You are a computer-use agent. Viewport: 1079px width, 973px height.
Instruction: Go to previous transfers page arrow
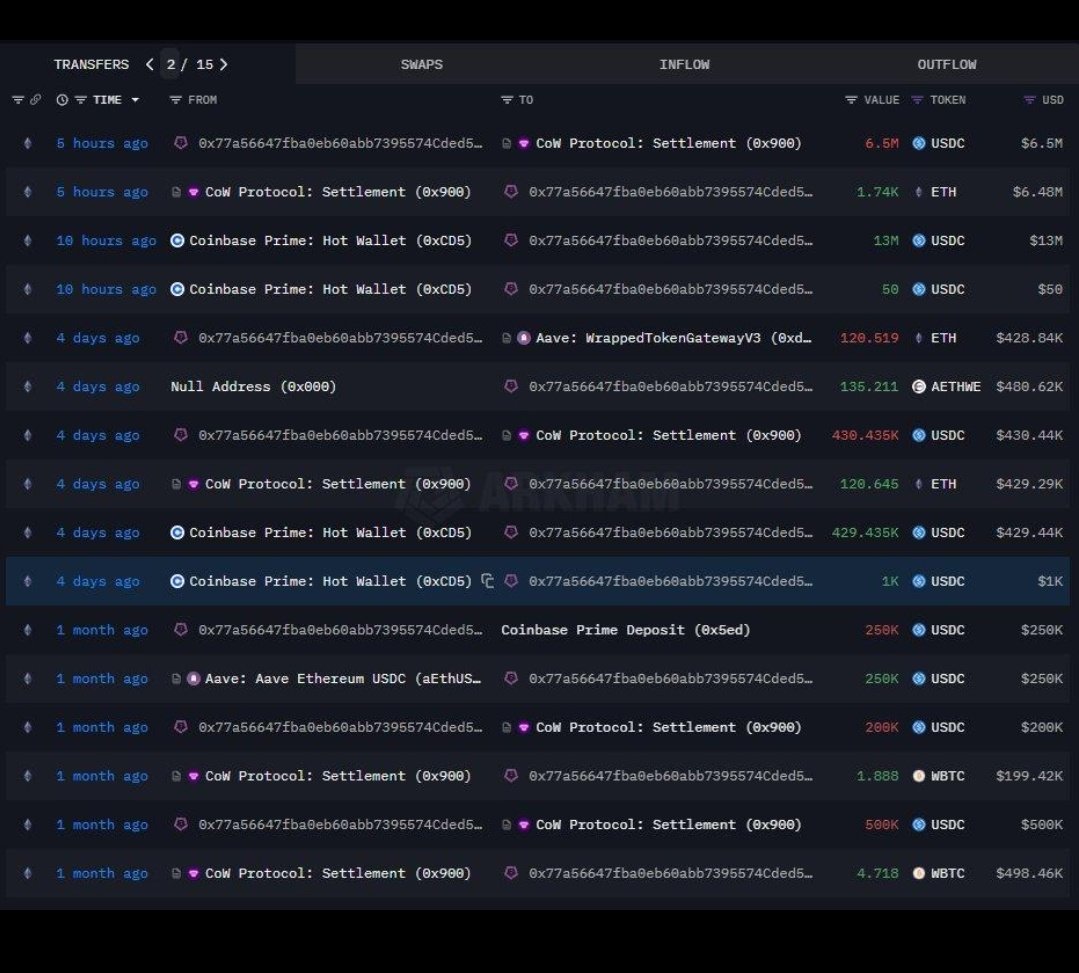tap(149, 64)
